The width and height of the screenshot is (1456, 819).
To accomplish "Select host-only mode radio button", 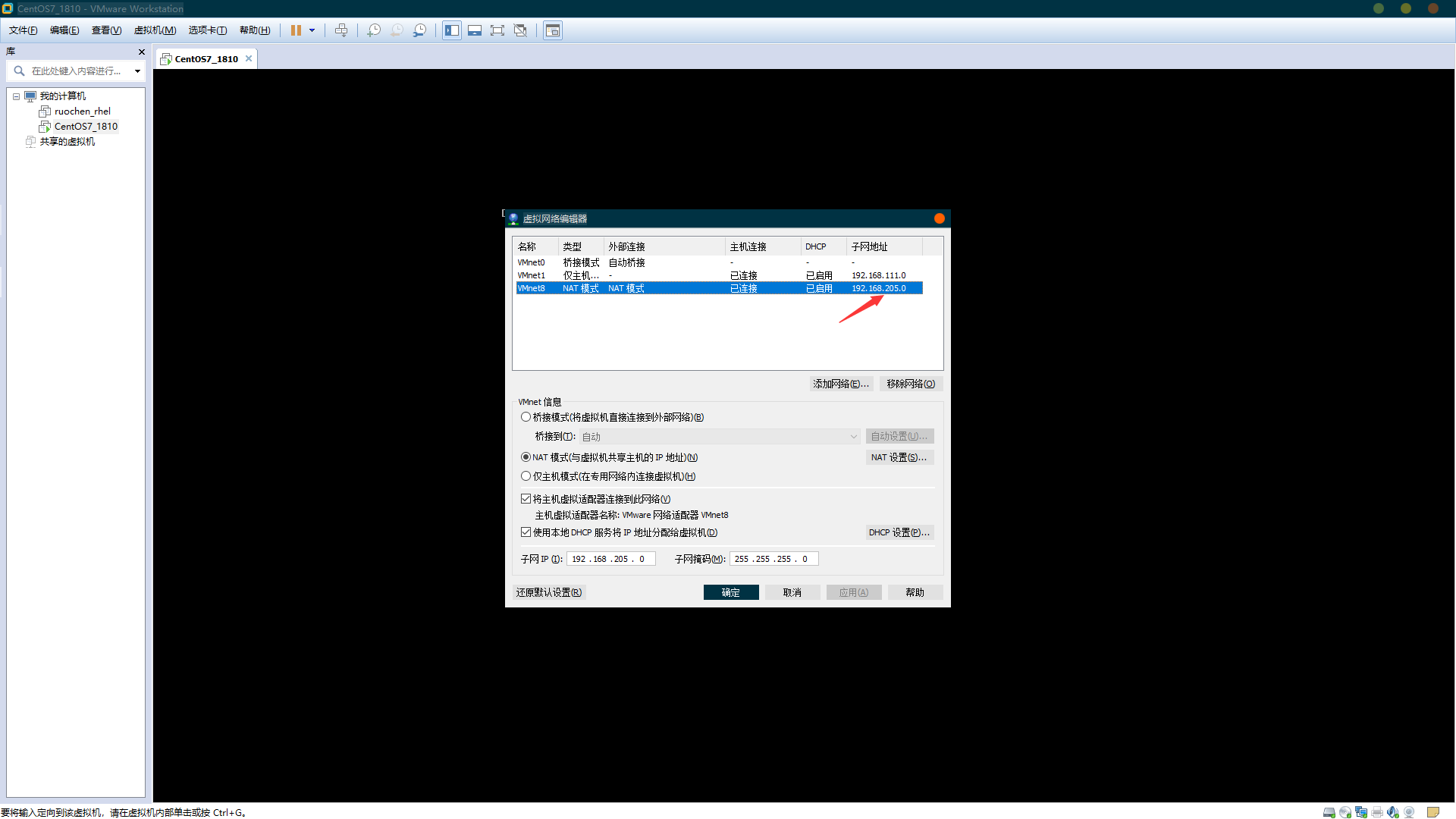I will [526, 476].
